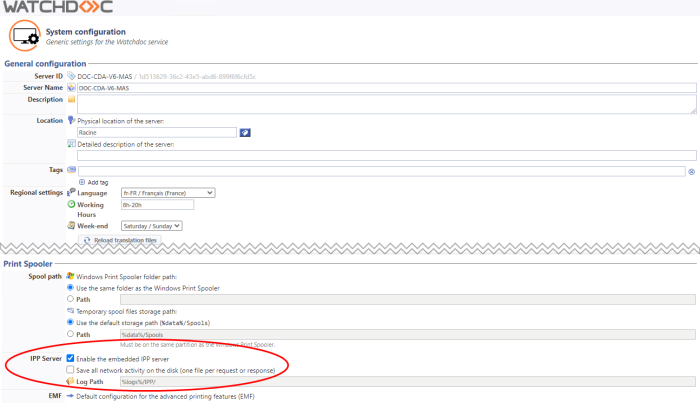700x403 pixels.
Task: Click Reload translation files button
Action: pyautogui.click(x=120, y=240)
